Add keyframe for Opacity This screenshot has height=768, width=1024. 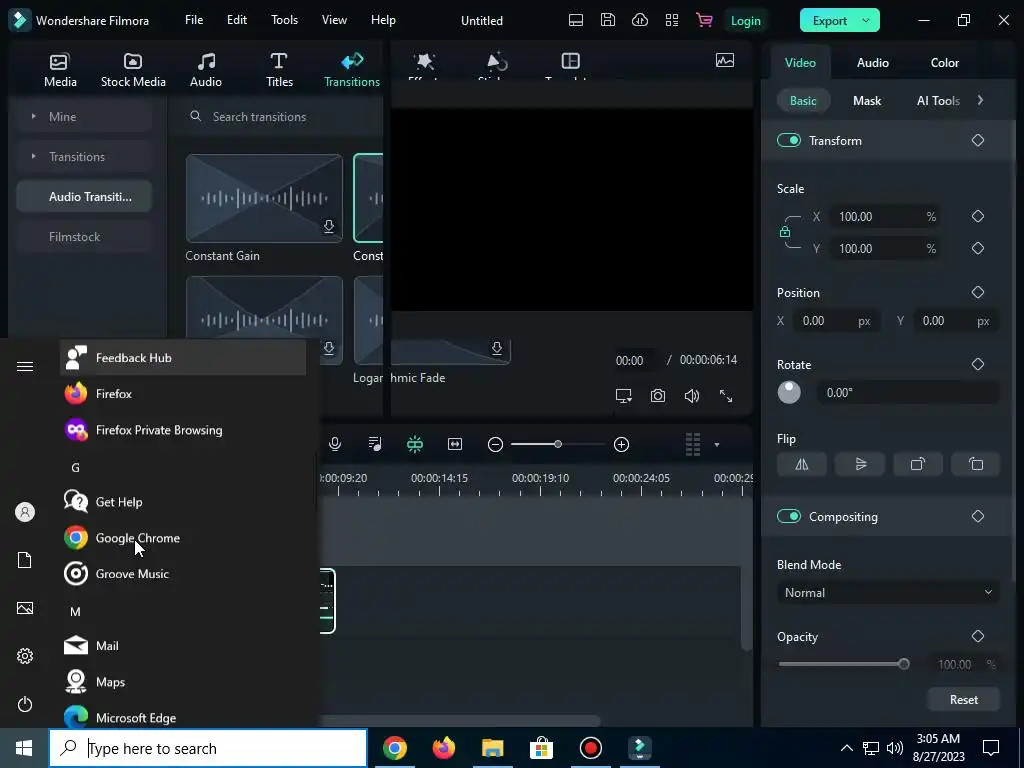click(977, 636)
